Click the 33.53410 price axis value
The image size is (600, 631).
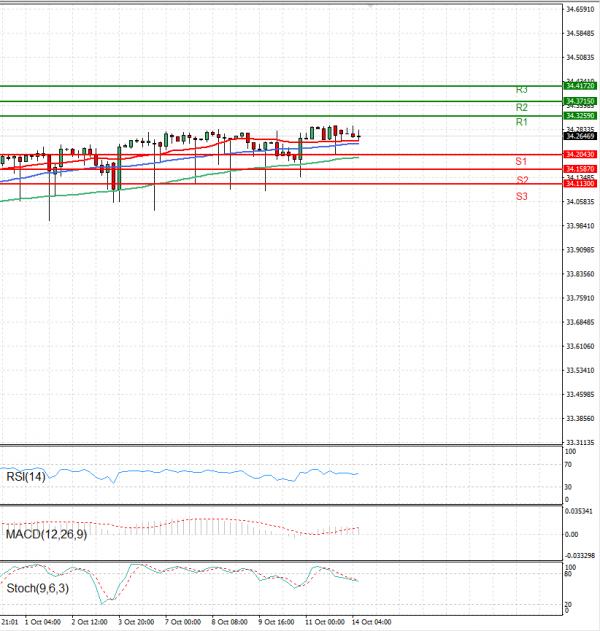click(x=580, y=370)
